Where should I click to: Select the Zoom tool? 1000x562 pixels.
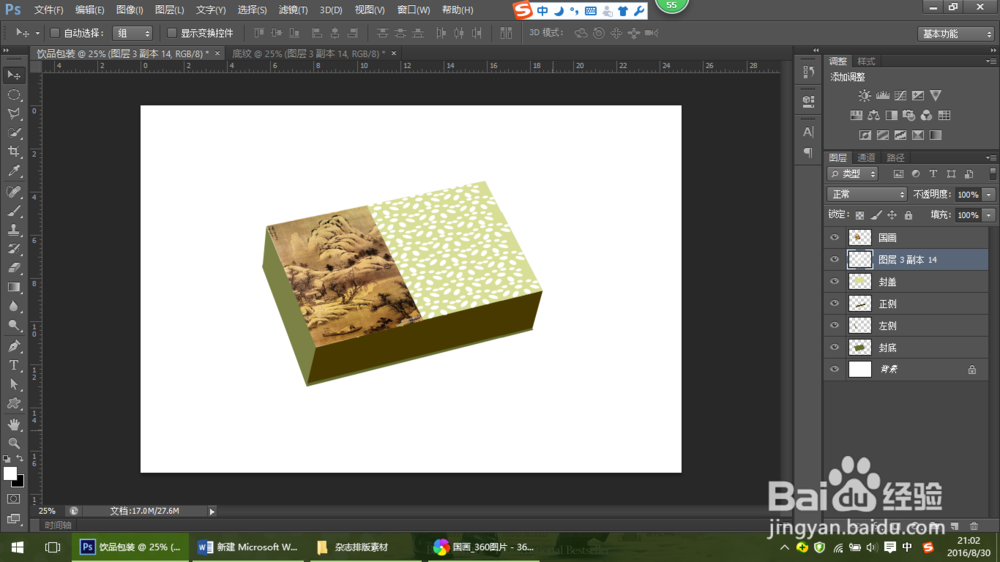13,443
